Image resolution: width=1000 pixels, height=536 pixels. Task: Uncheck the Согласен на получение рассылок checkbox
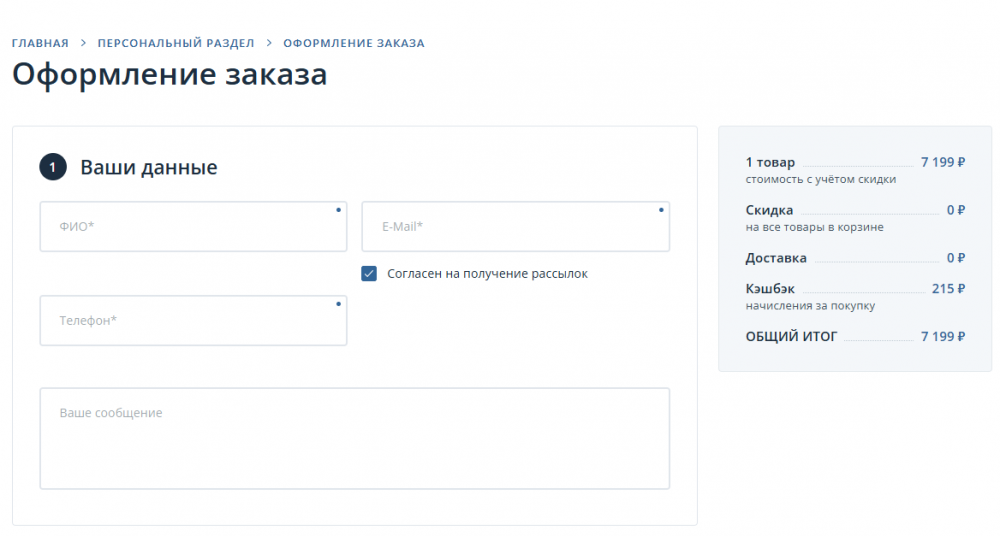tap(369, 274)
